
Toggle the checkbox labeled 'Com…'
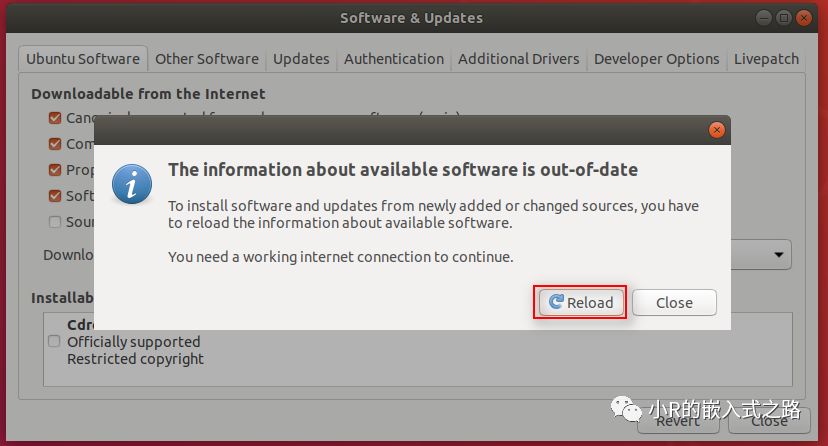click(x=55, y=144)
